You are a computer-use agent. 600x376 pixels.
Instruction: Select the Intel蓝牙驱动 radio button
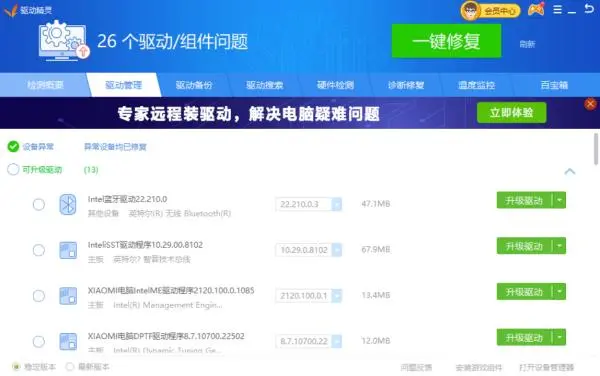[39, 205]
